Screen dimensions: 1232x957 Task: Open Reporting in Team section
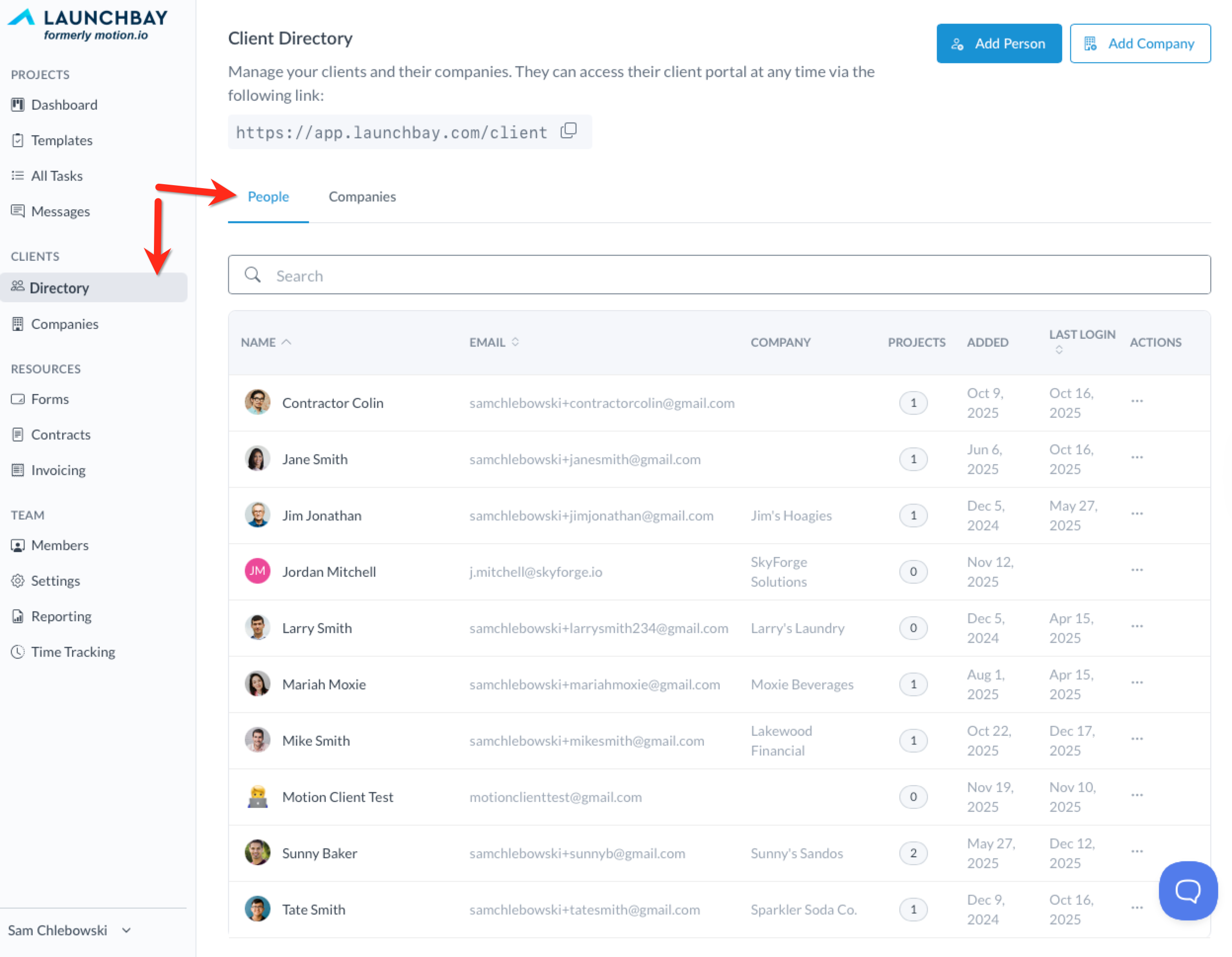pyautogui.click(x=61, y=617)
